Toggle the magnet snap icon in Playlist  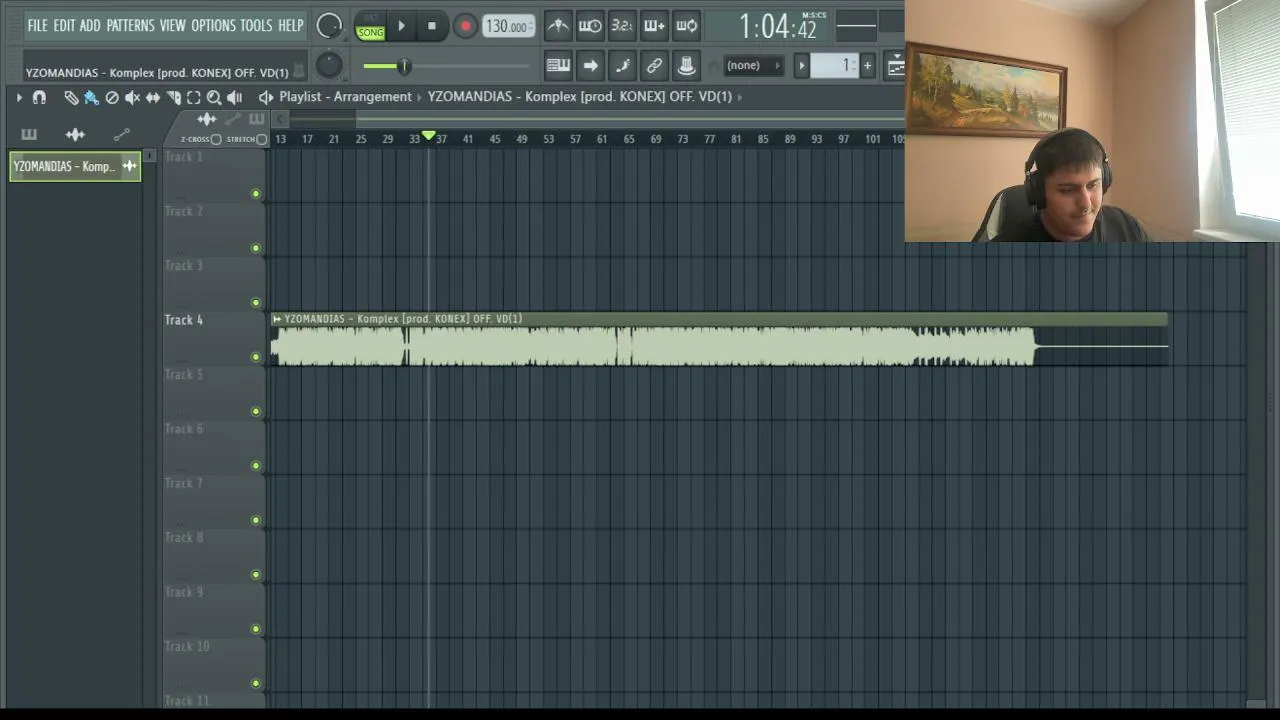[39, 97]
